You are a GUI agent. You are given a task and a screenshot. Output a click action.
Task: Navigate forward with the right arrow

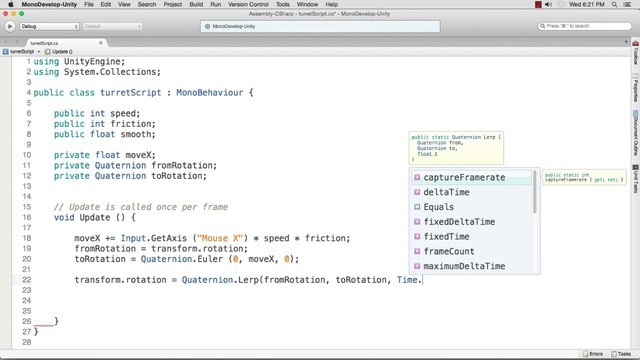tap(17, 42)
